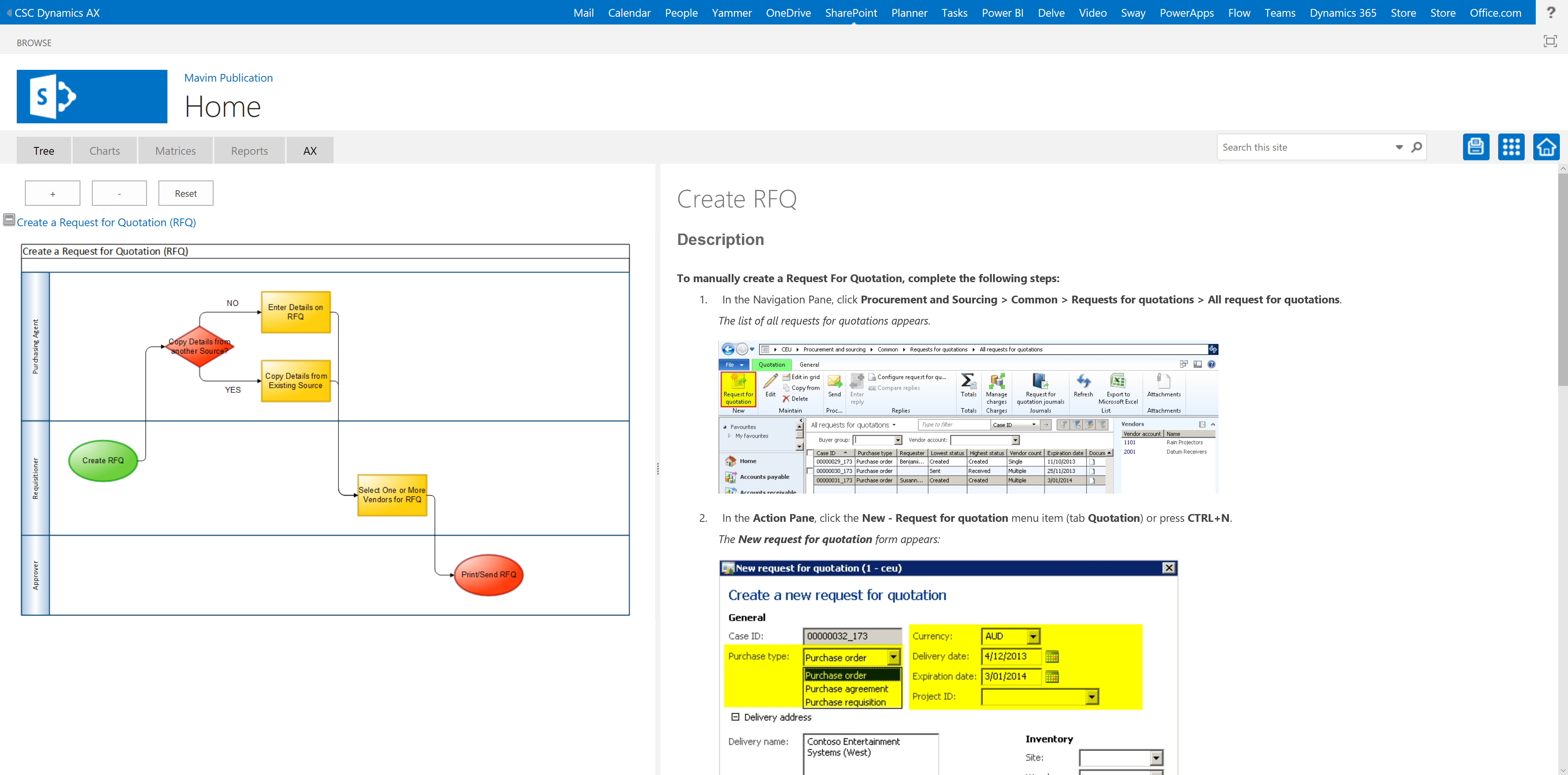
Task: Collapse the Create a Request for Quotation tree node
Action: pyautogui.click(x=9, y=219)
